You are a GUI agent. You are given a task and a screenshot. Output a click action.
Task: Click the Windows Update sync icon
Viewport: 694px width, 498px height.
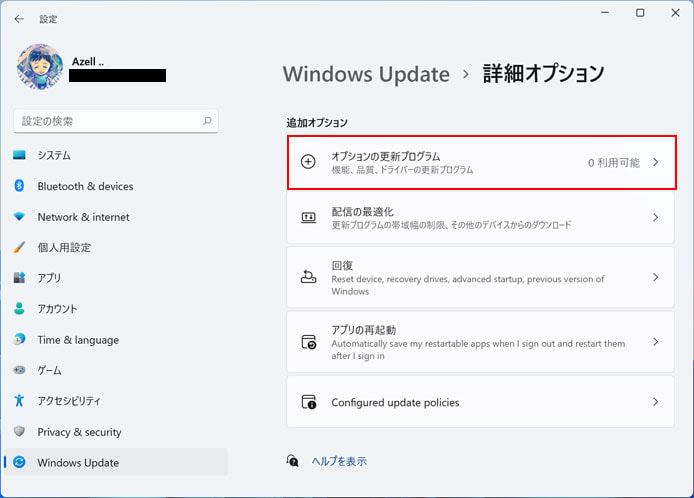(x=19, y=462)
